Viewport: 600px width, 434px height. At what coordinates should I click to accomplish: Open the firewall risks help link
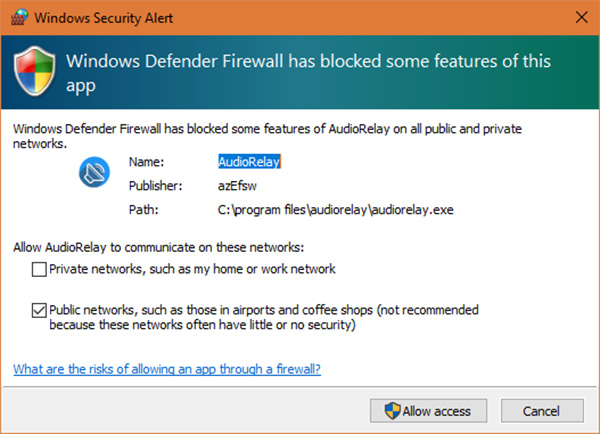pyautogui.click(x=167, y=369)
